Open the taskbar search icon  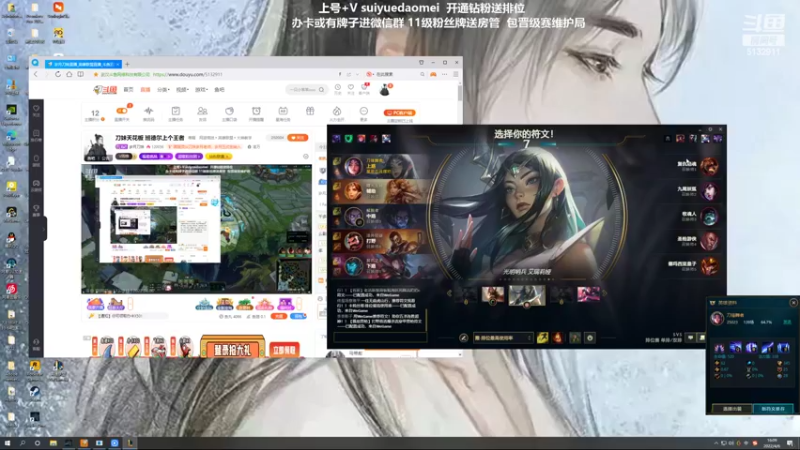coord(22,443)
